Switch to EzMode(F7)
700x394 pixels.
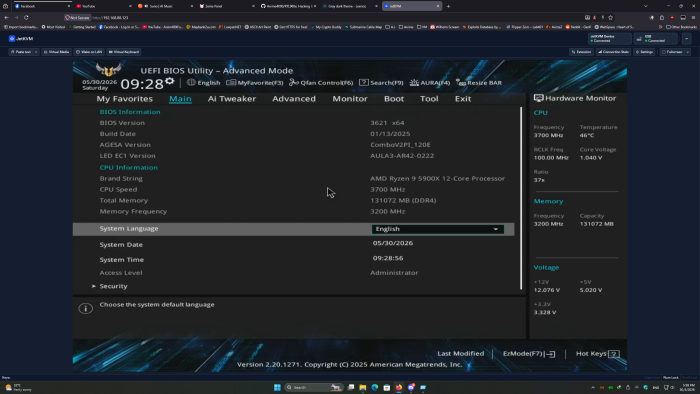529,353
